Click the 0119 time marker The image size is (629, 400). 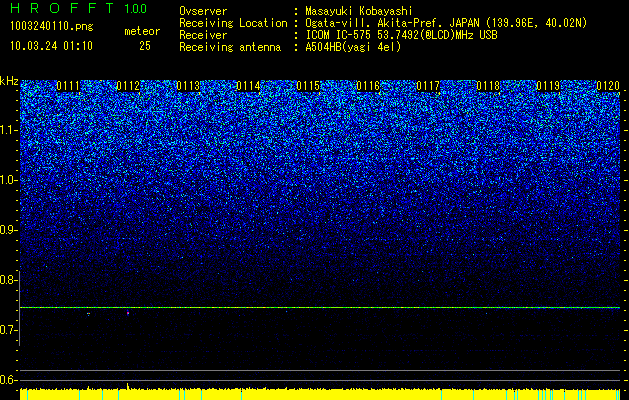click(x=548, y=86)
